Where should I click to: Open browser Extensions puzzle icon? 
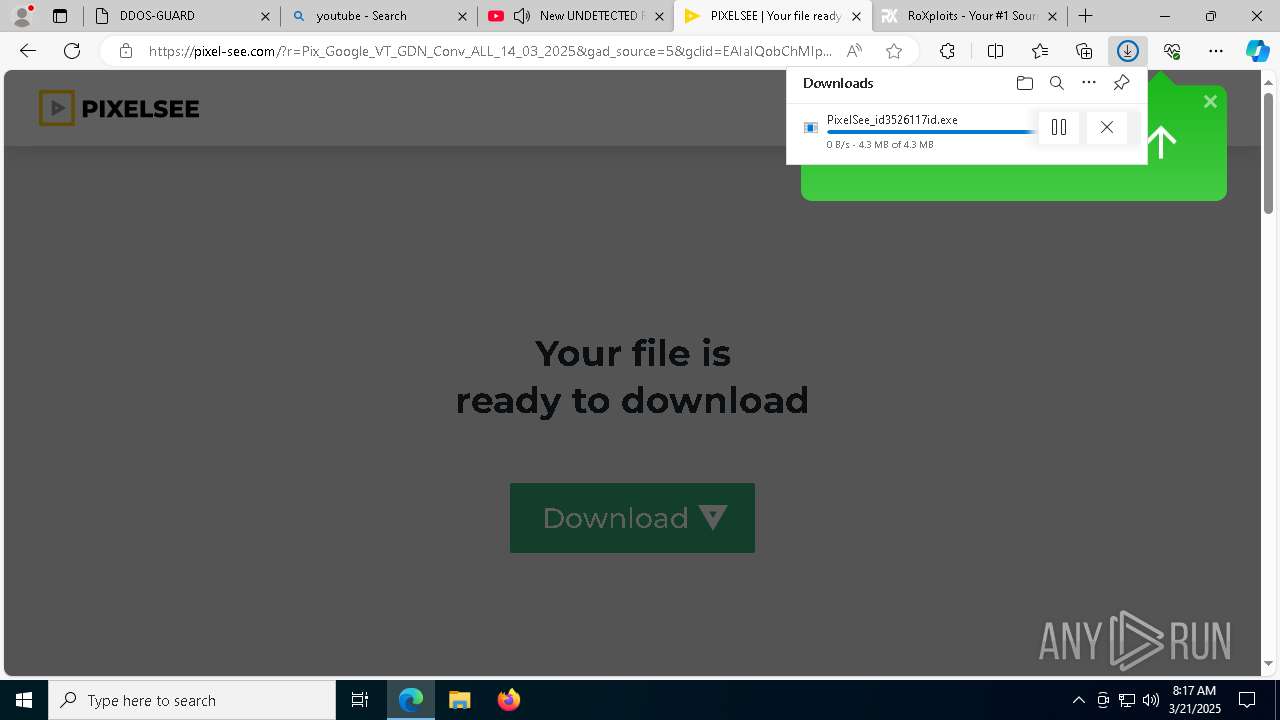(947, 51)
